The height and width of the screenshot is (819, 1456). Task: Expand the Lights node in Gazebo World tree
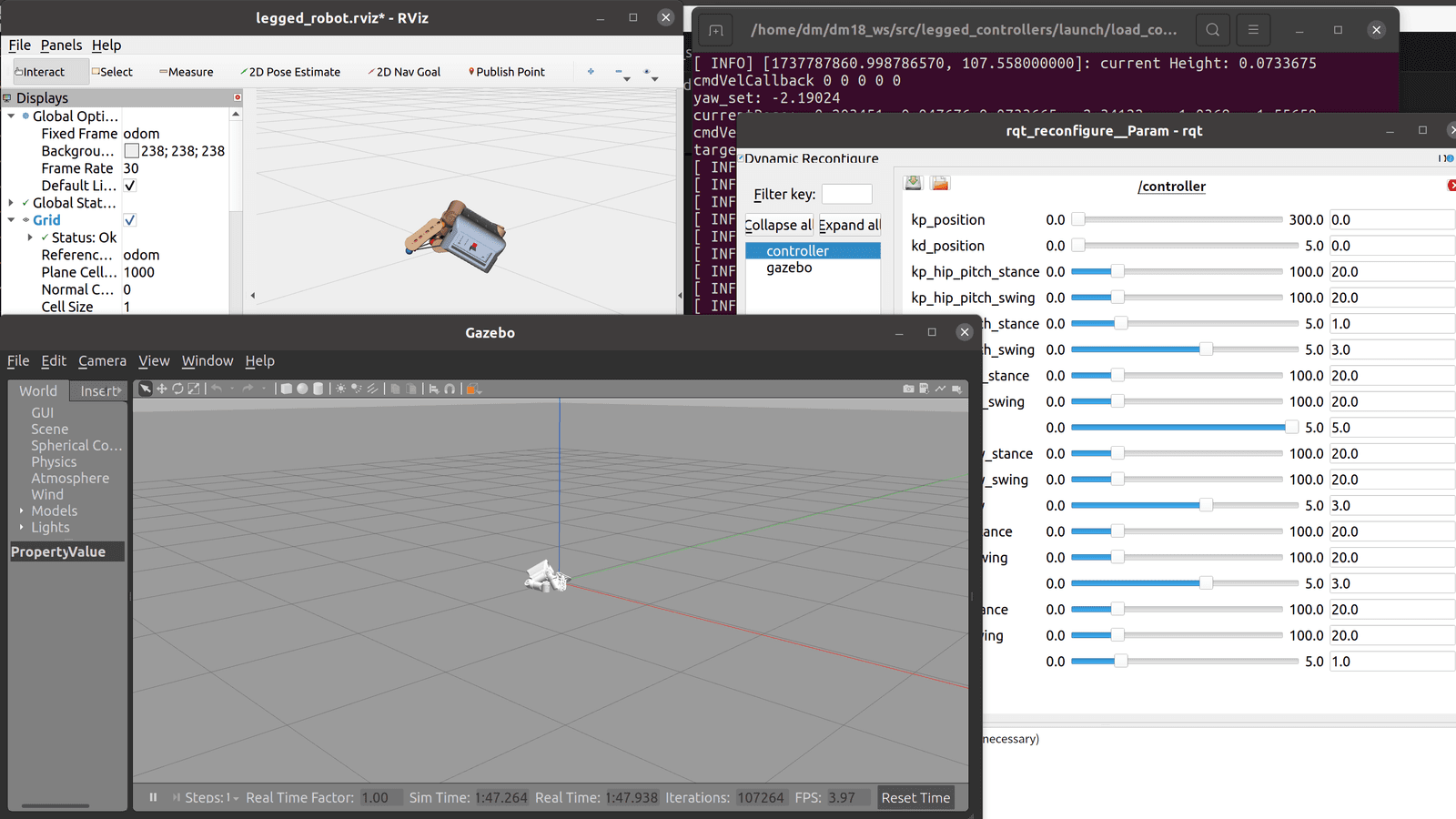pos(22,527)
